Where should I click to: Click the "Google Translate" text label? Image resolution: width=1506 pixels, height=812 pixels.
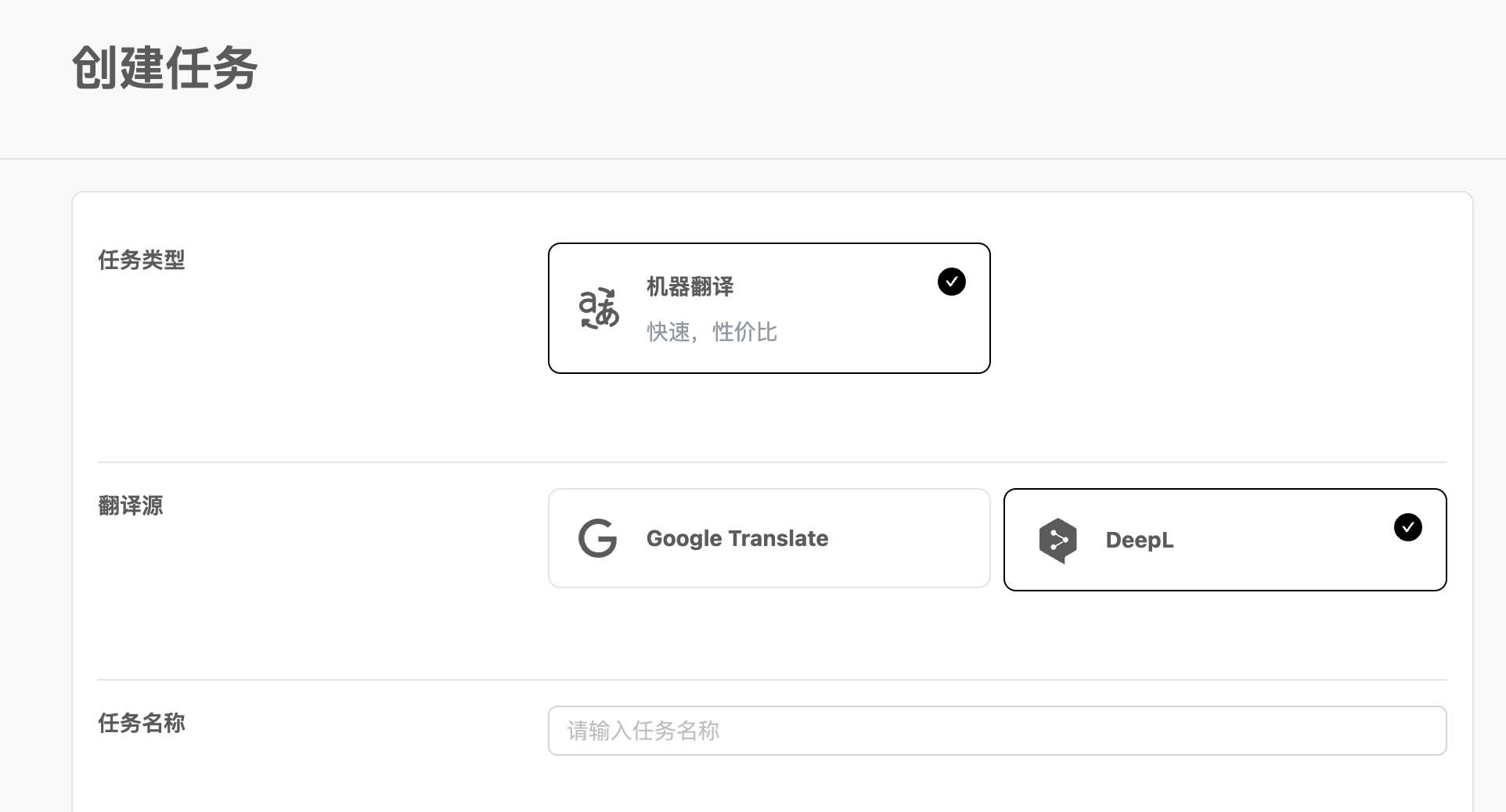click(737, 538)
